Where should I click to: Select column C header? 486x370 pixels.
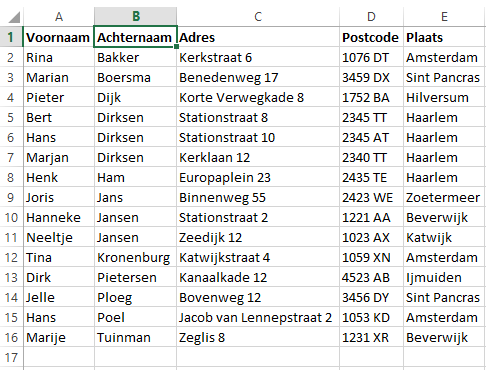coord(258,16)
